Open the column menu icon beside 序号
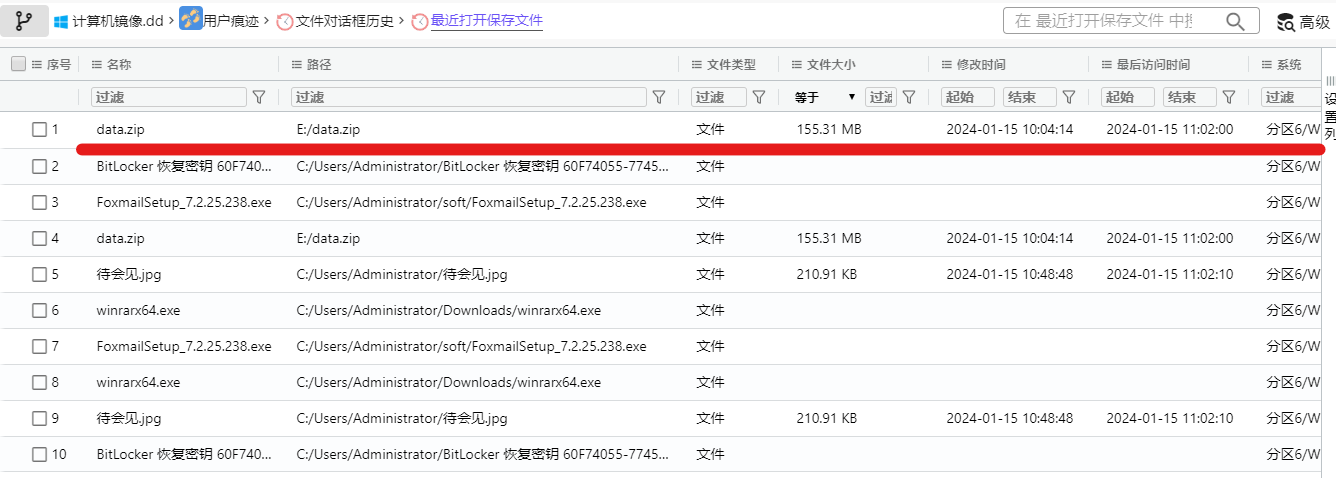Viewport: 1336px width, 478px height. tap(38, 65)
